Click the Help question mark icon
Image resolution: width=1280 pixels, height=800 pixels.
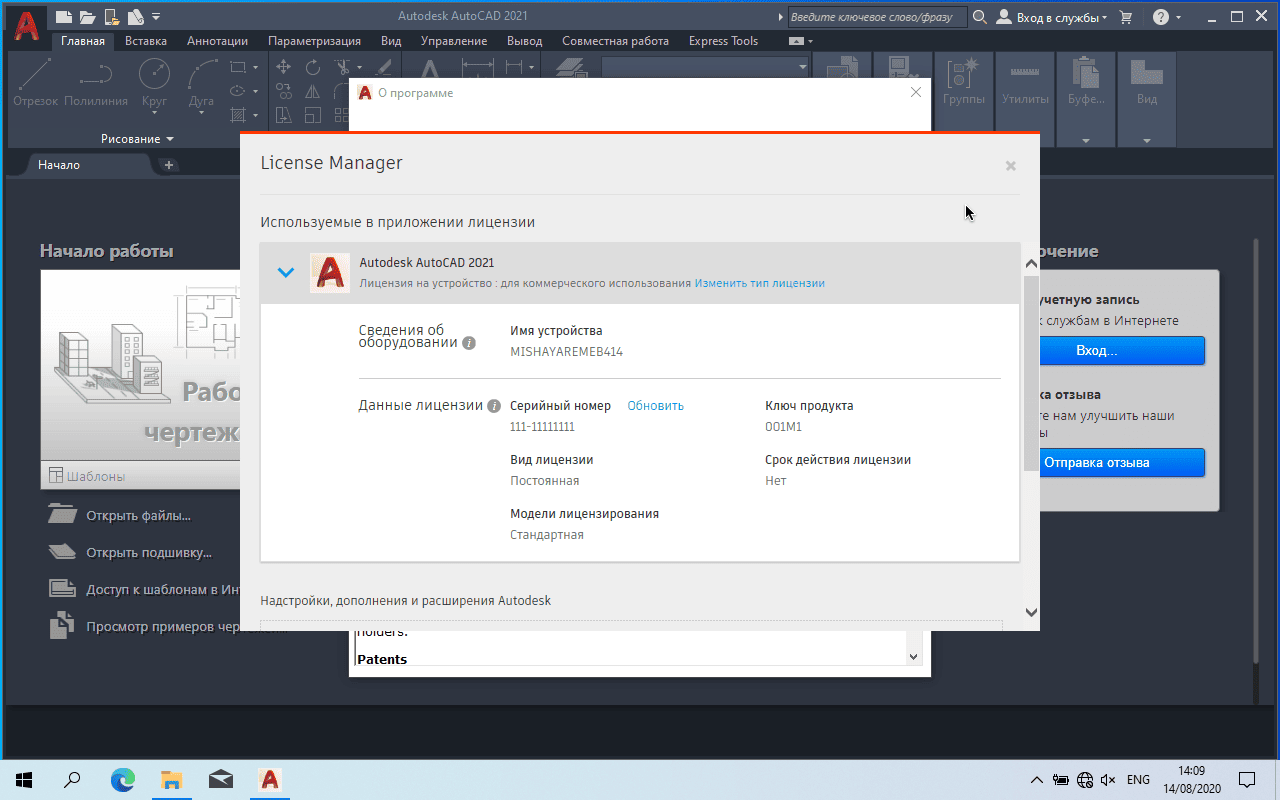point(1160,17)
